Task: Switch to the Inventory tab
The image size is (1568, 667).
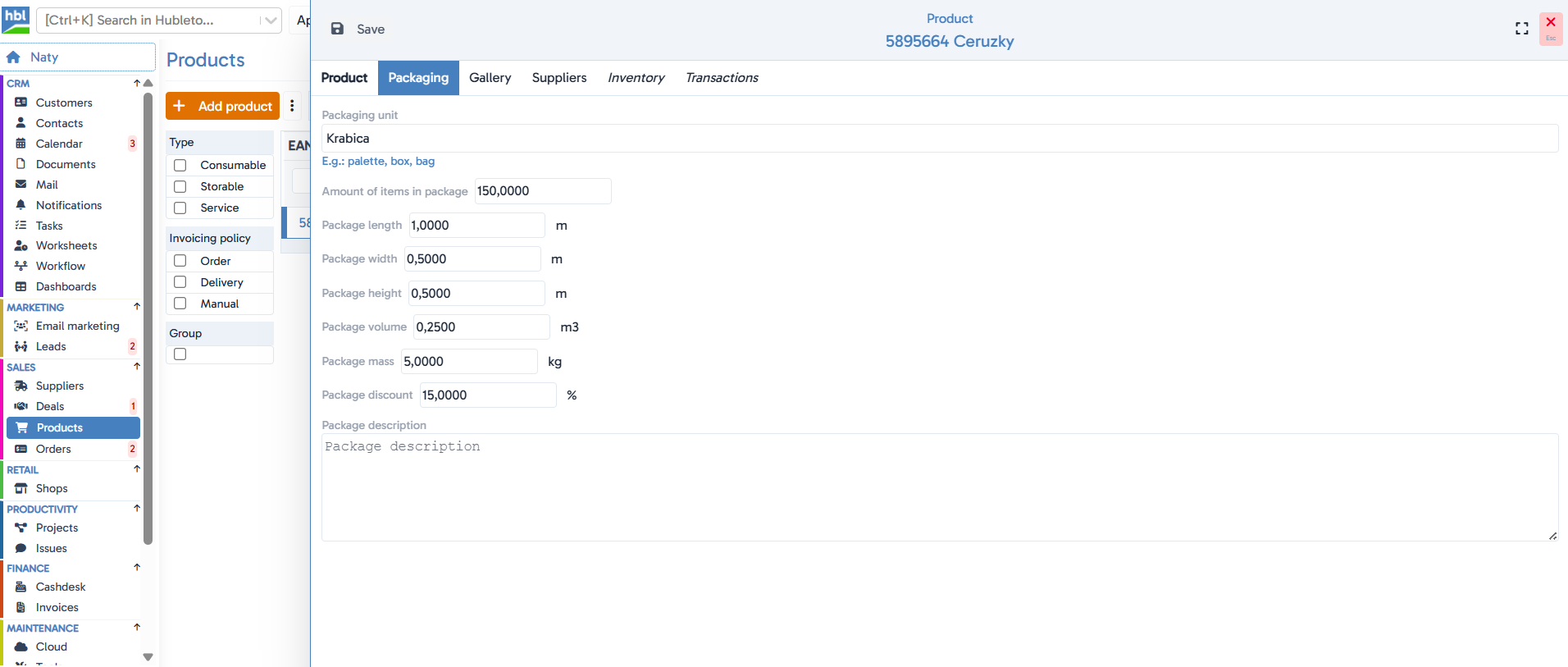Action: [636, 78]
